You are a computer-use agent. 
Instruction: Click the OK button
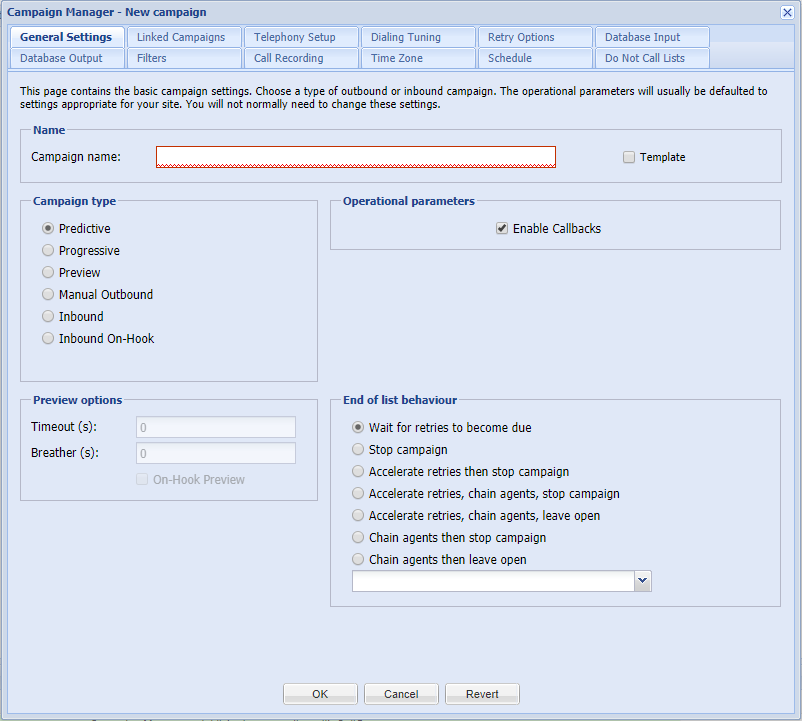(320, 694)
